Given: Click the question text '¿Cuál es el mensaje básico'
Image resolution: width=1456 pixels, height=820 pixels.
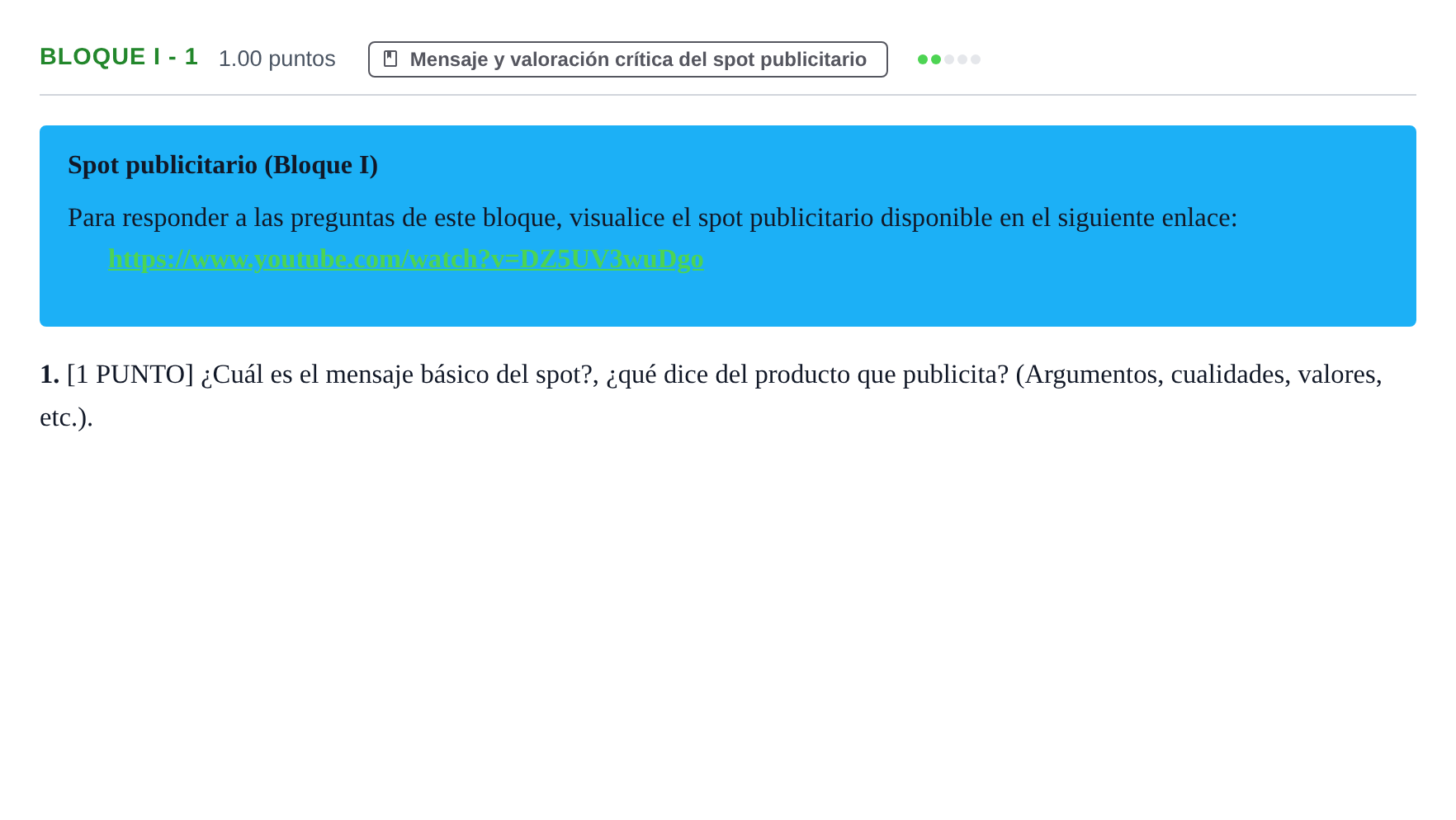Looking at the screenshot, I should tap(711, 395).
